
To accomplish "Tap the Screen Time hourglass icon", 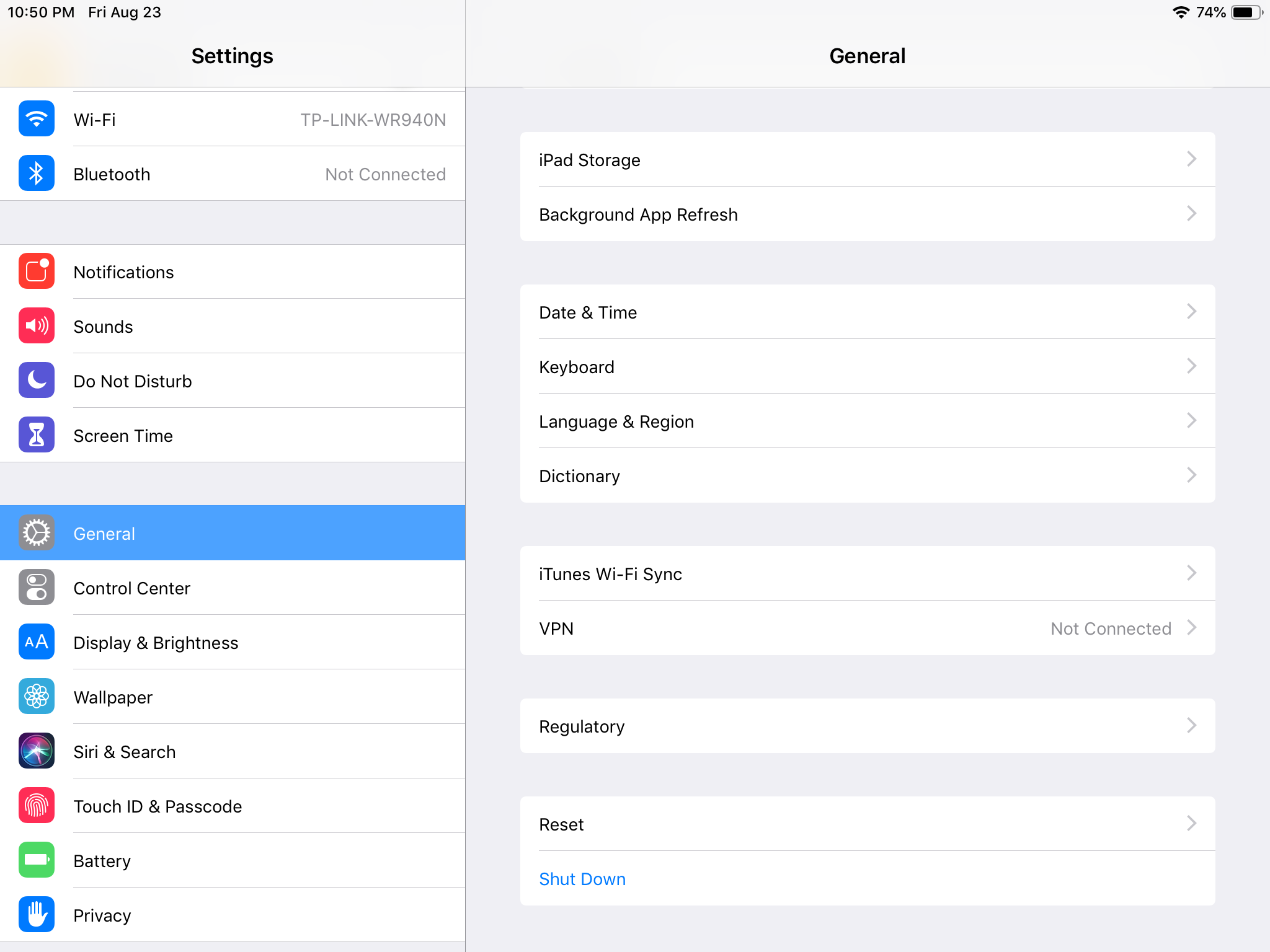I will tap(37, 435).
